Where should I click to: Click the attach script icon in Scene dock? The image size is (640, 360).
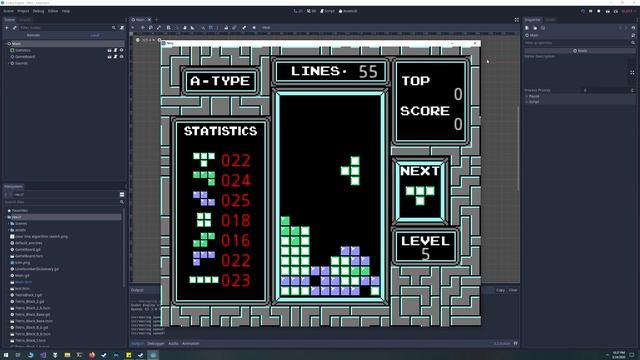(x=122, y=28)
